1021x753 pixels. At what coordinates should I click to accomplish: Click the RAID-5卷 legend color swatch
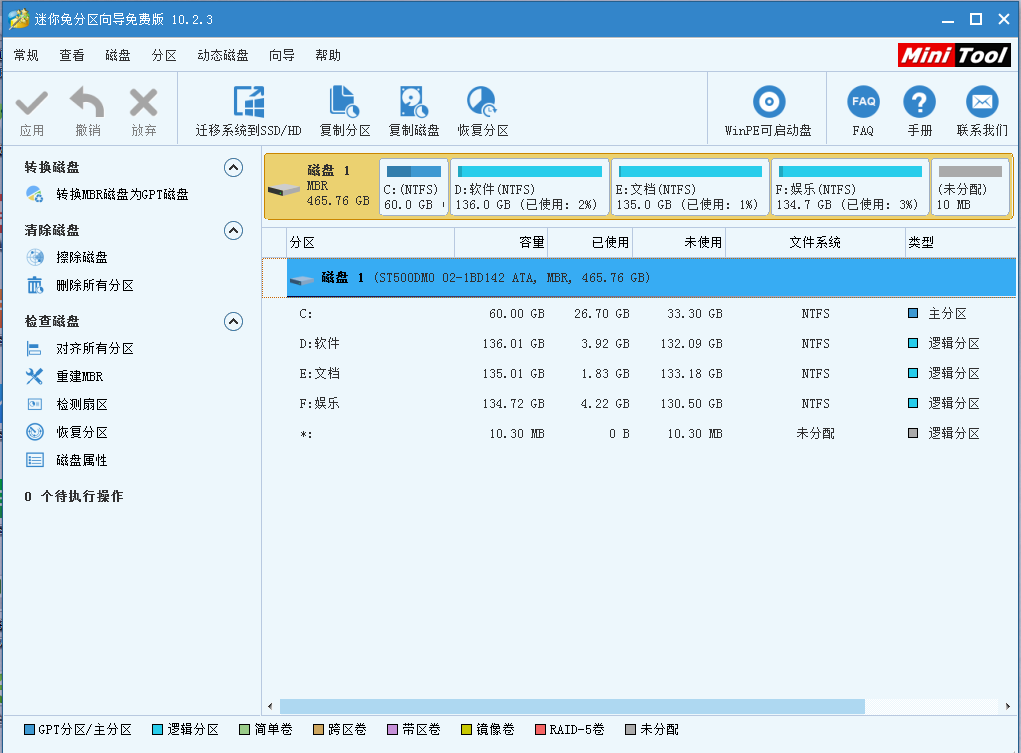pyautogui.click(x=540, y=730)
